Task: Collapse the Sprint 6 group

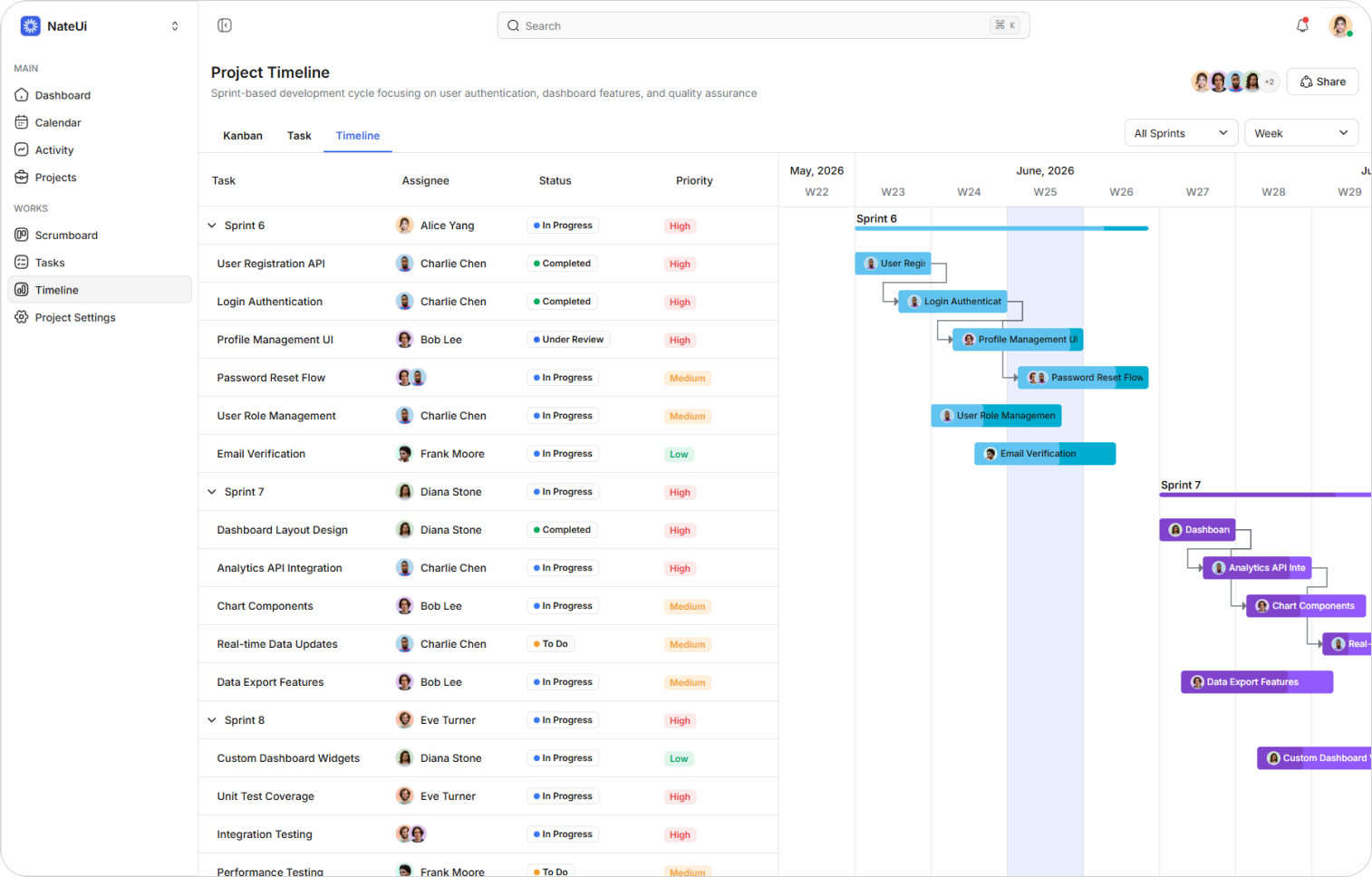Action: [x=212, y=226]
